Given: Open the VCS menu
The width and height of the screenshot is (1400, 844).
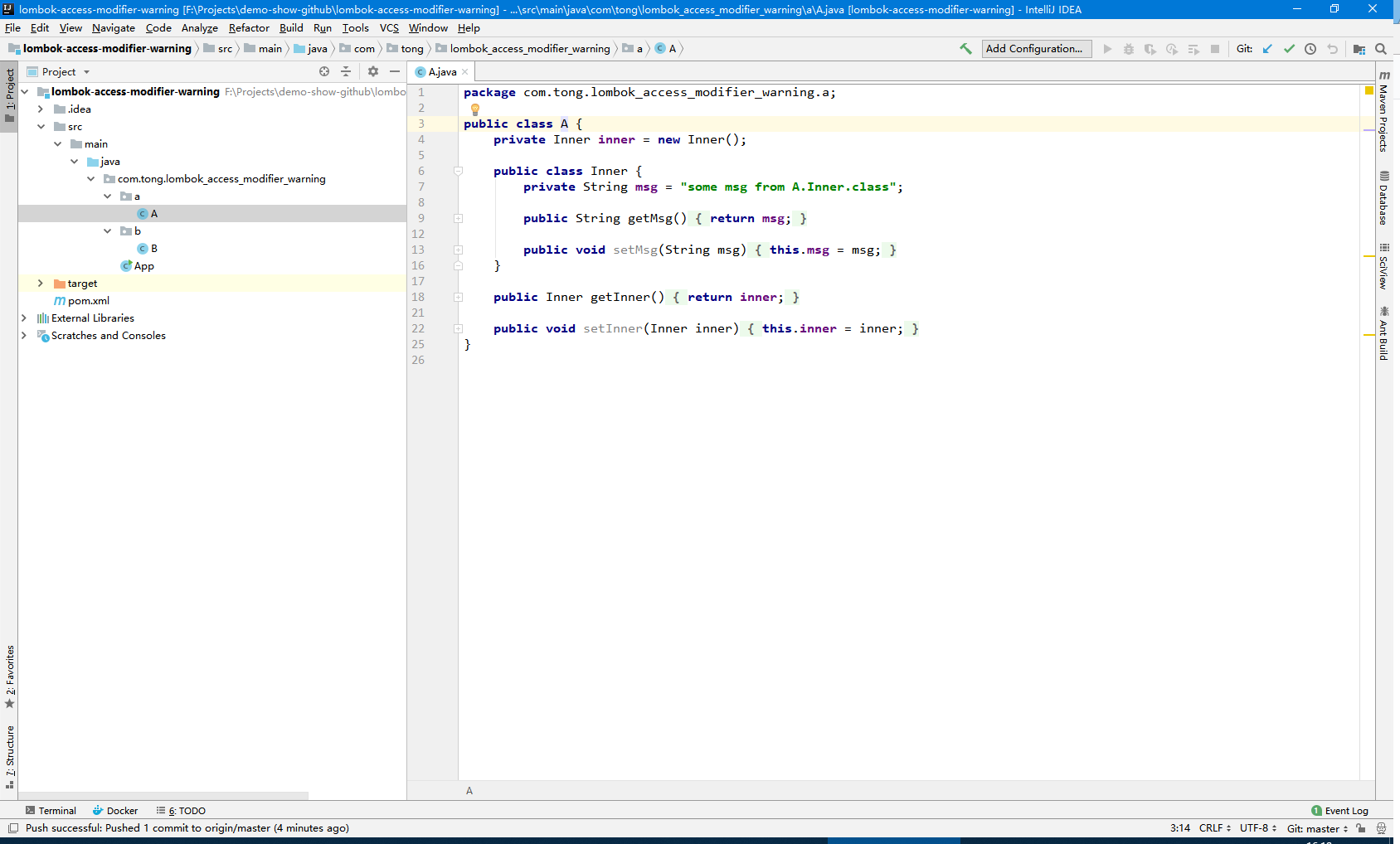Looking at the screenshot, I should 389,27.
